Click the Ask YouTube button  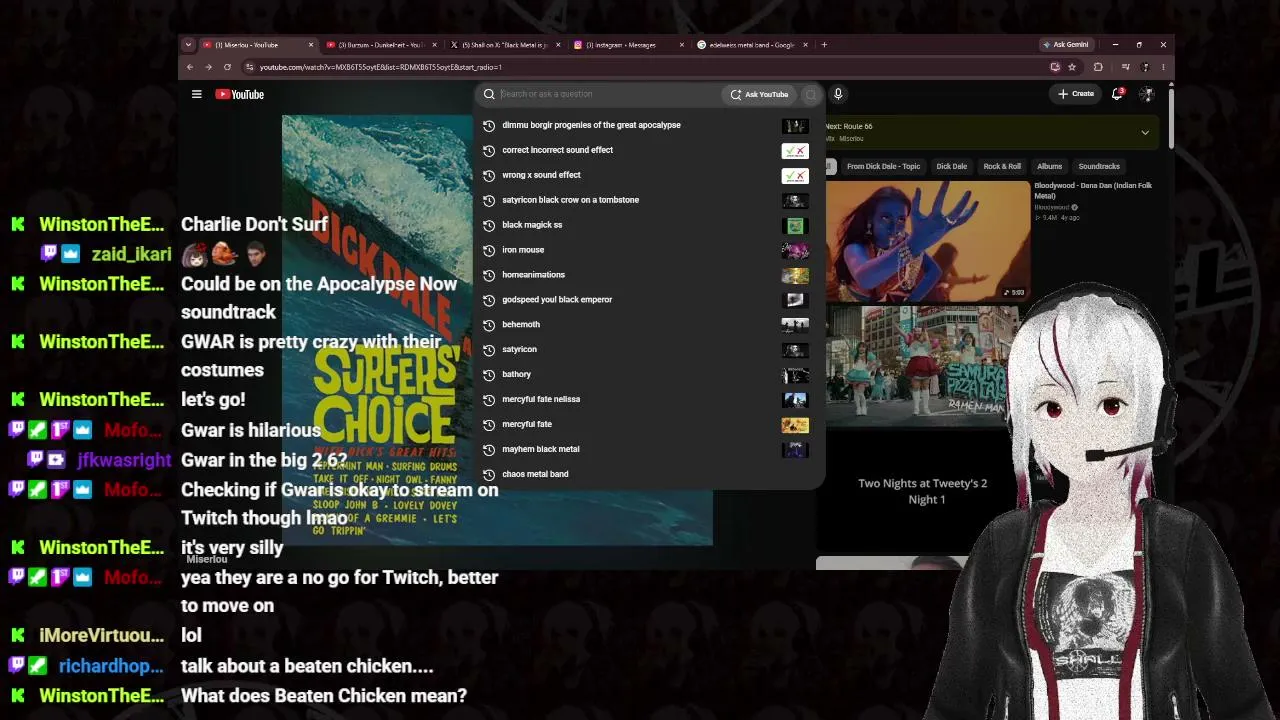tap(759, 94)
